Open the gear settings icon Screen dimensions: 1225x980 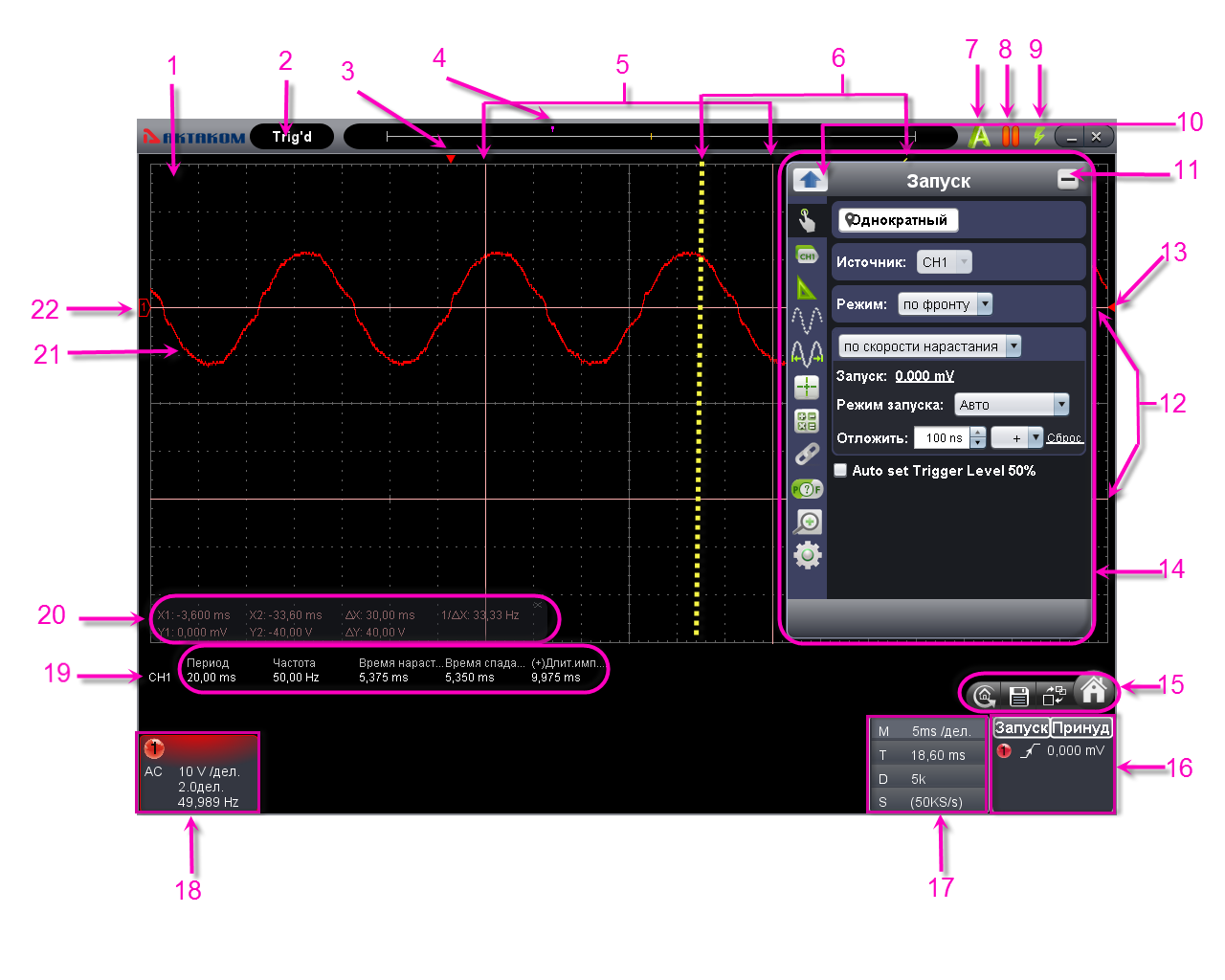coord(808,555)
